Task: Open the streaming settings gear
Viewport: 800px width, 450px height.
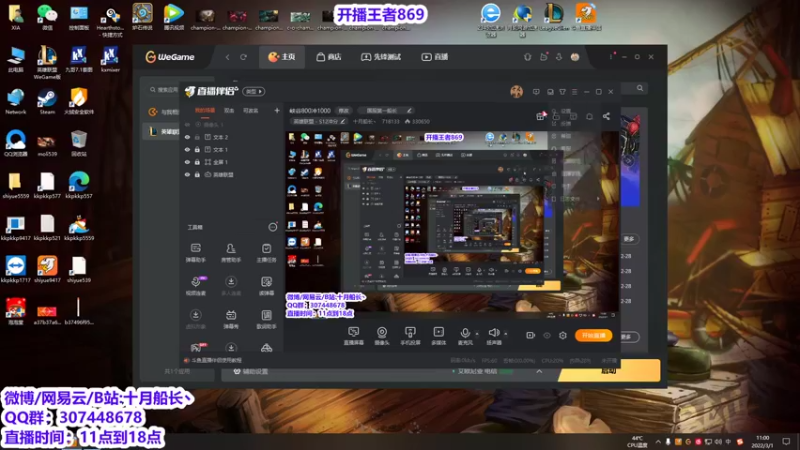Action: (563, 335)
